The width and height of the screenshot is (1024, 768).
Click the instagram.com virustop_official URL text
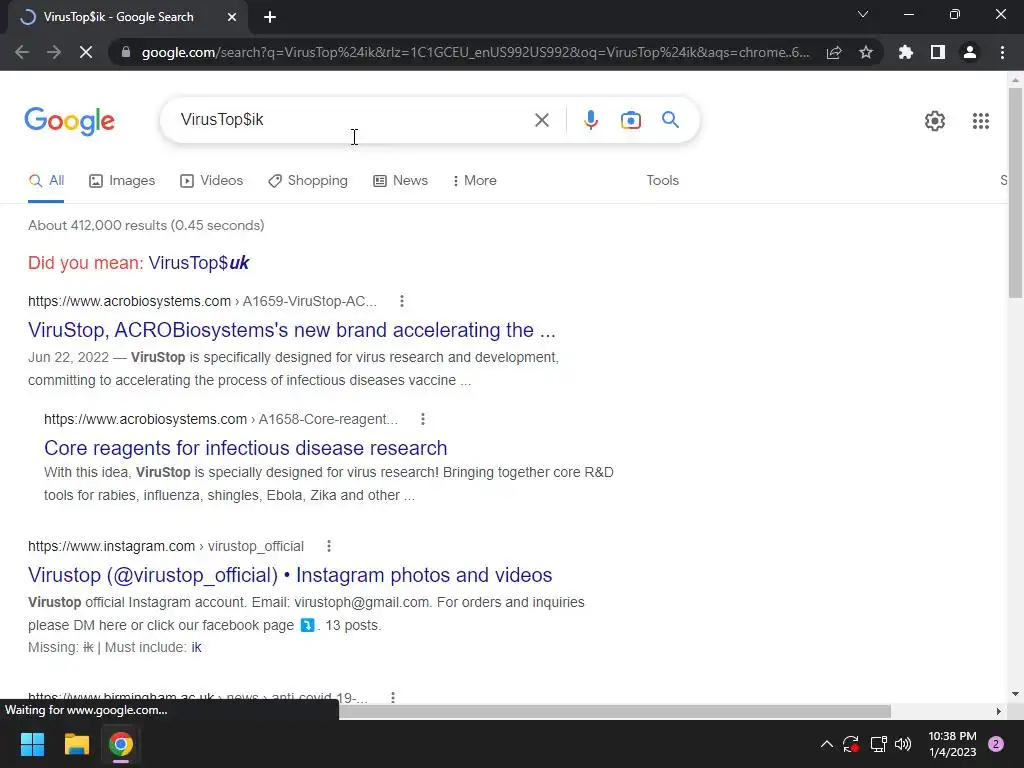166,546
